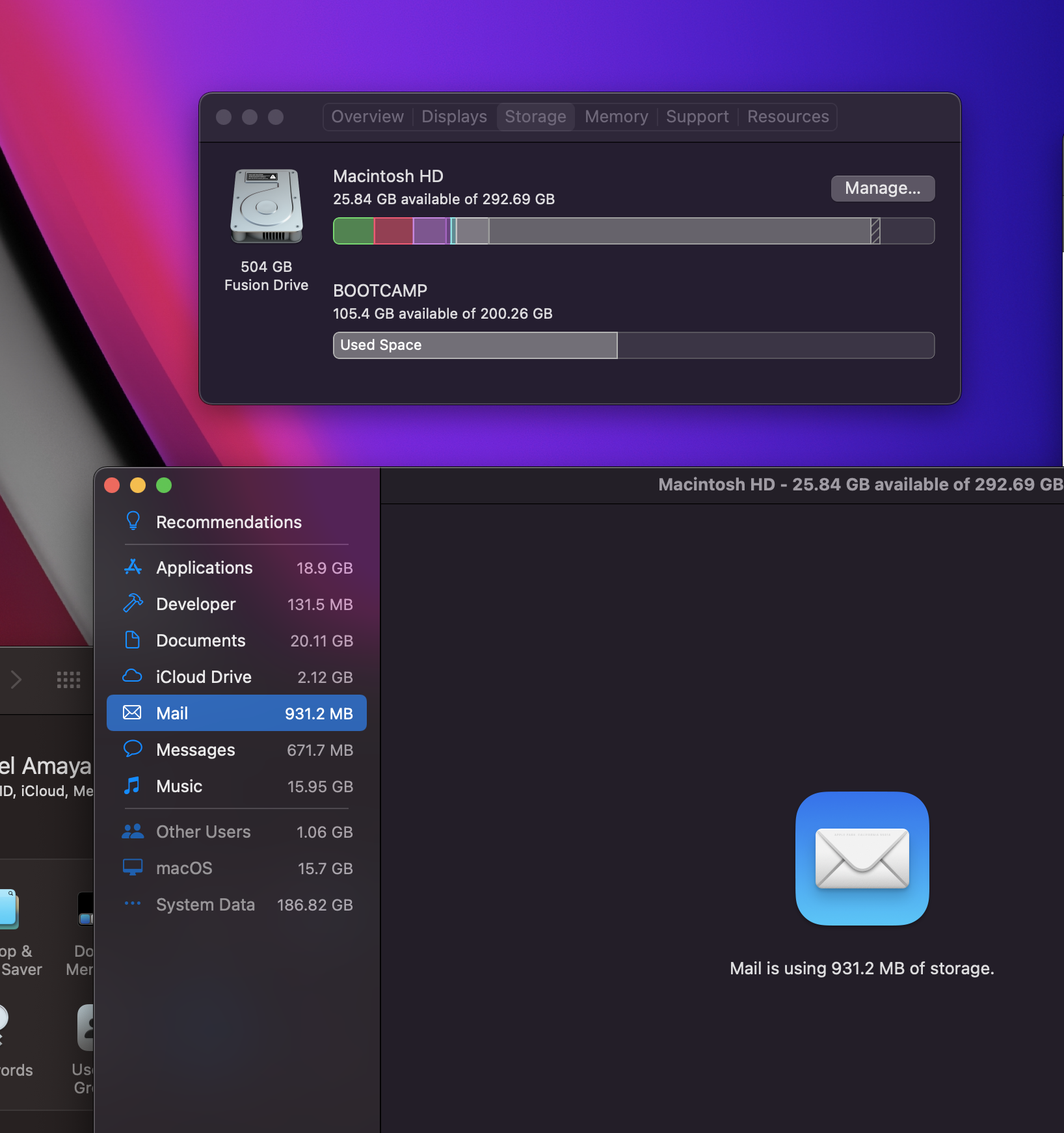Image resolution: width=1064 pixels, height=1133 pixels.
Task: Click the "186.82 GB" System Data value
Action: pyautogui.click(x=315, y=905)
